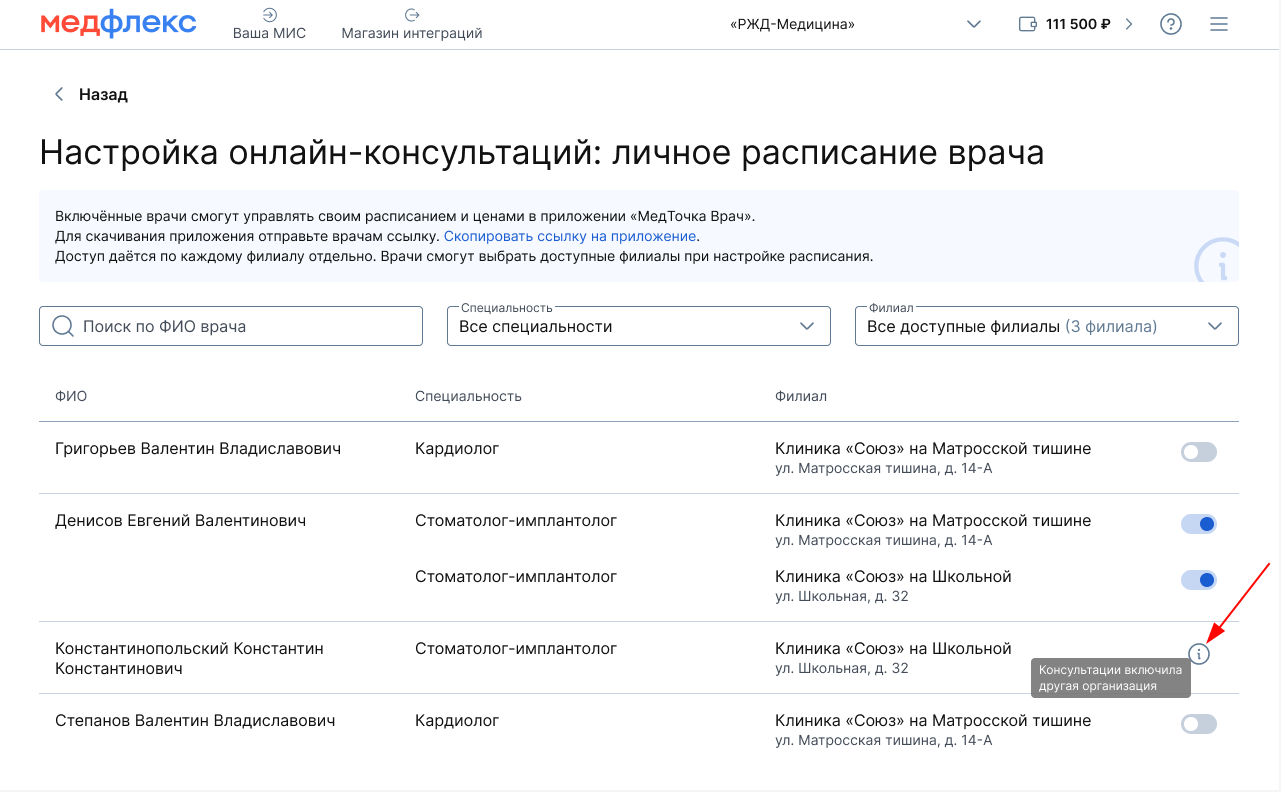Expand the «РЖД-Медицина» organization dropdown
The width and height of the screenshot is (1281, 792).
pyautogui.click(x=974, y=24)
